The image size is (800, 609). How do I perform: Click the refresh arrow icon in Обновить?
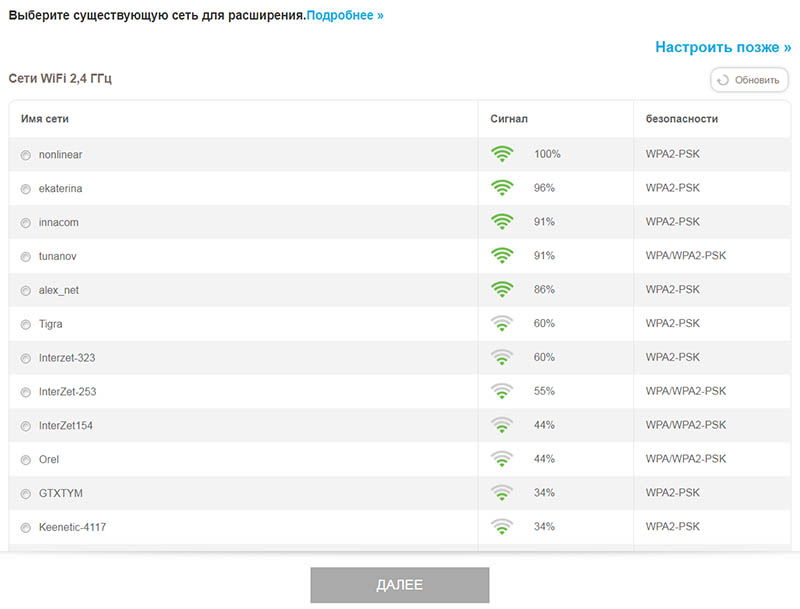tap(722, 81)
